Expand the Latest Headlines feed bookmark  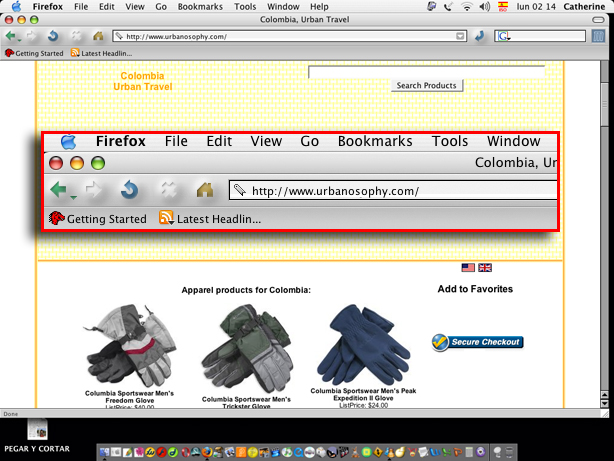point(101,53)
